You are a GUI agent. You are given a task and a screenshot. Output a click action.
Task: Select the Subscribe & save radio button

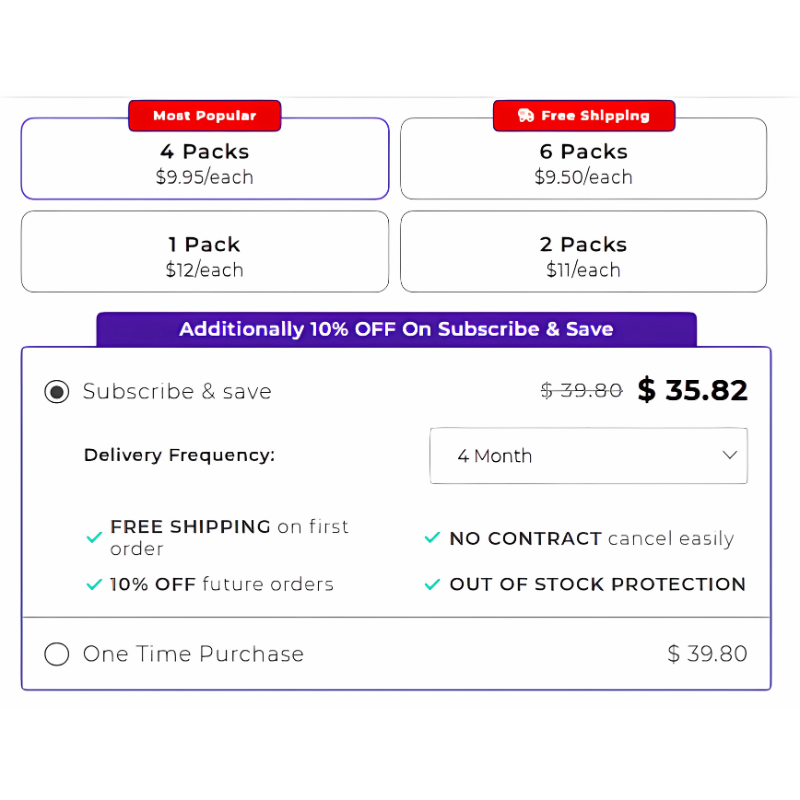click(x=57, y=392)
